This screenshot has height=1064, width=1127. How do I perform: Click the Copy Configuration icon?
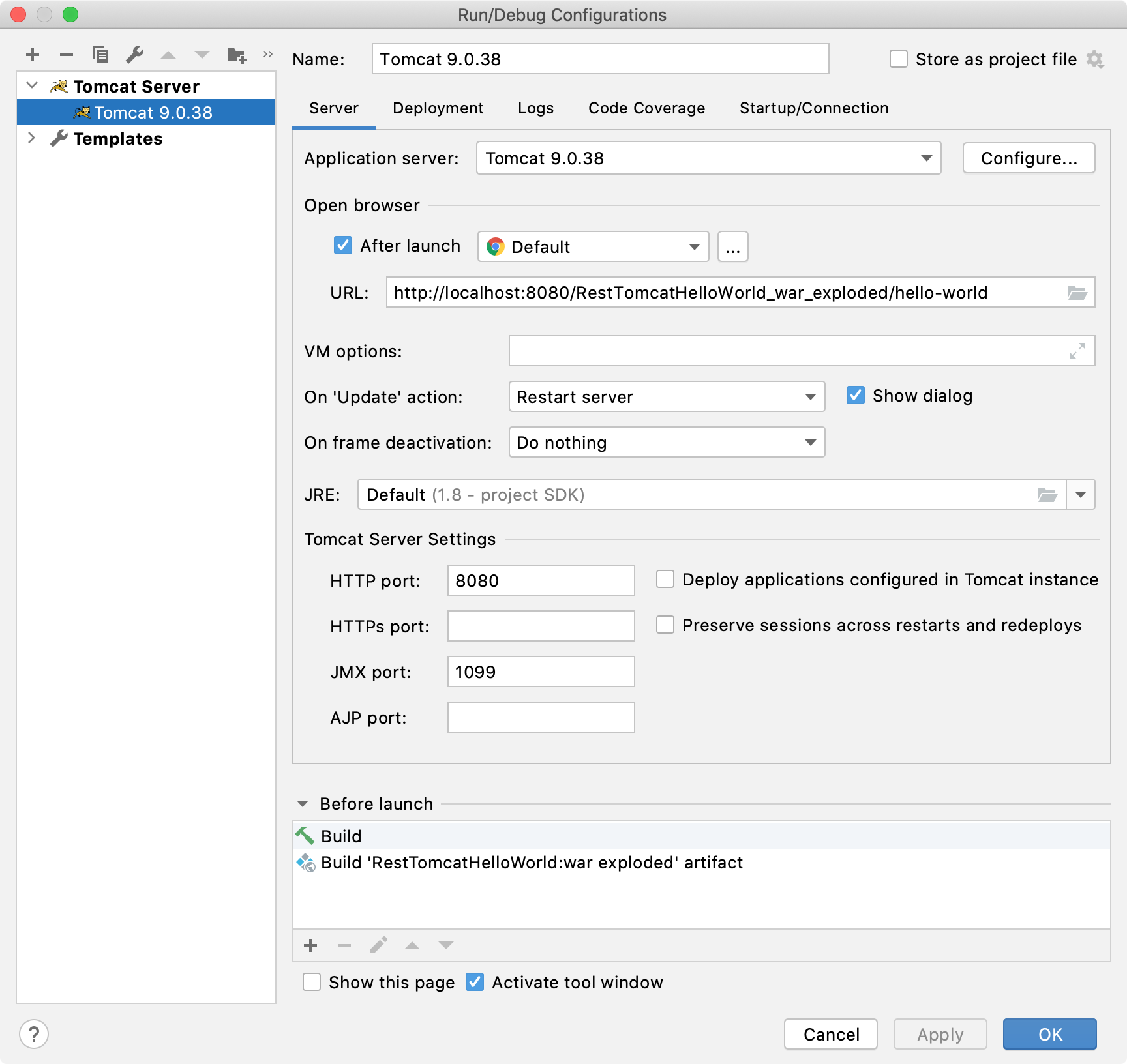pos(100,55)
